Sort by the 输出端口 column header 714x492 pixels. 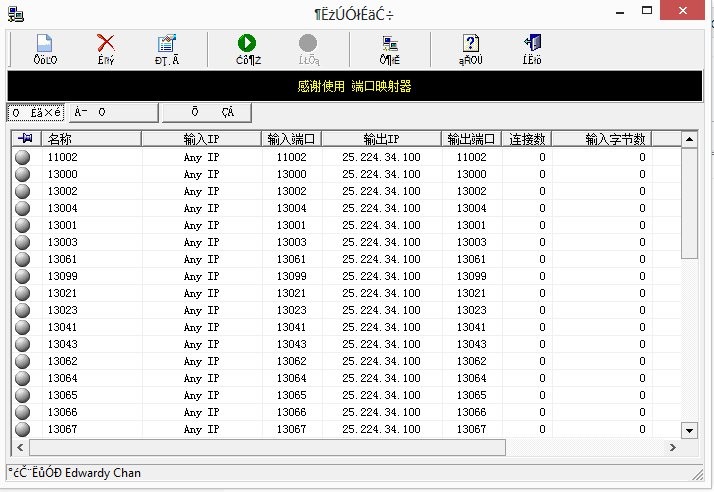click(x=472, y=138)
